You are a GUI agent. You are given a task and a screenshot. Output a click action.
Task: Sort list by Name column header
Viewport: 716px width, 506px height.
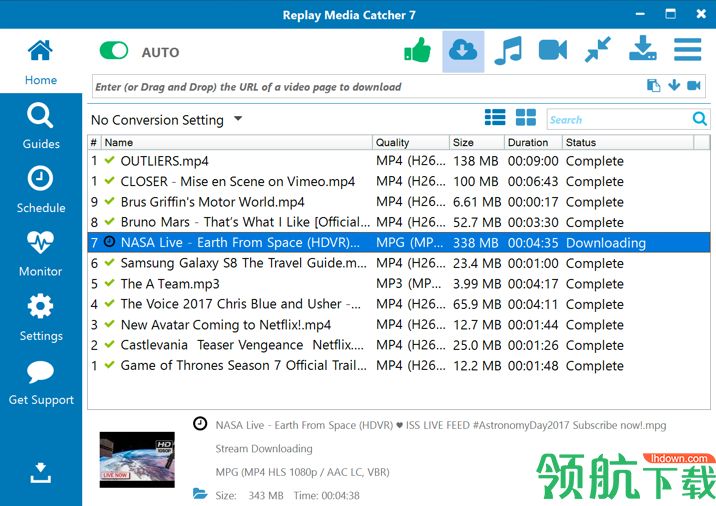pyautogui.click(x=237, y=142)
